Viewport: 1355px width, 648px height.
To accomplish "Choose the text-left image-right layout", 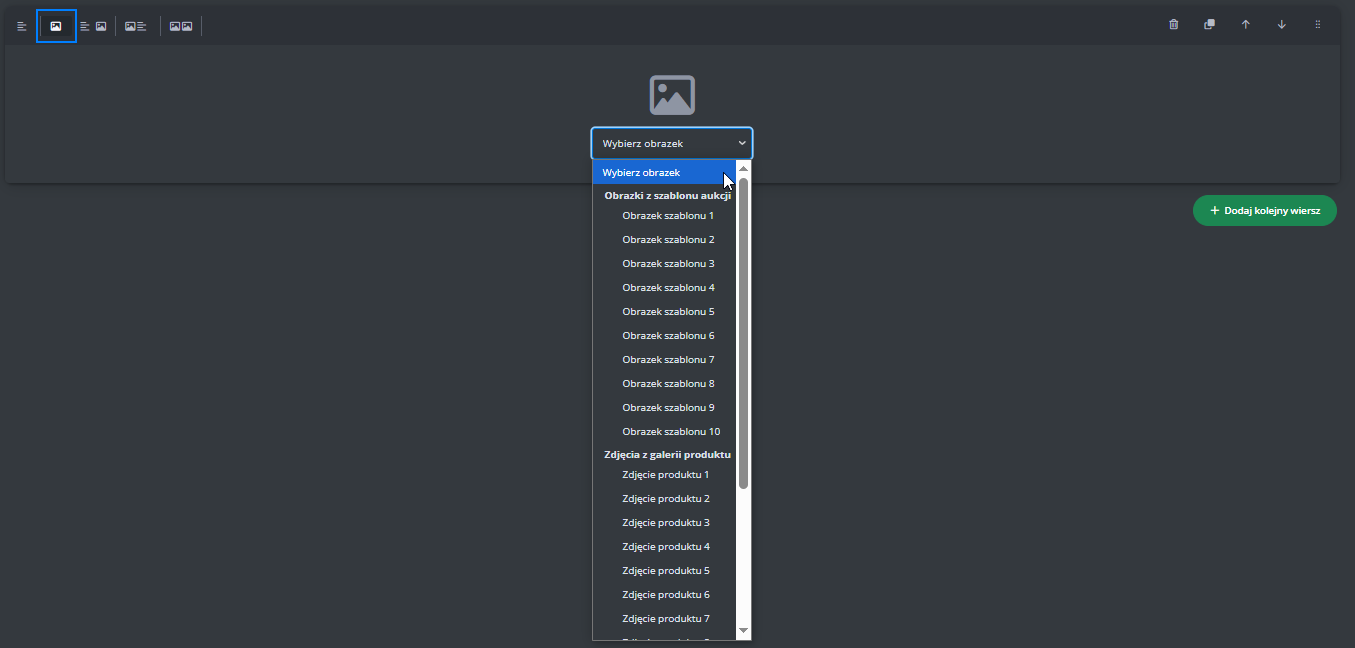I will pyautogui.click(x=93, y=26).
